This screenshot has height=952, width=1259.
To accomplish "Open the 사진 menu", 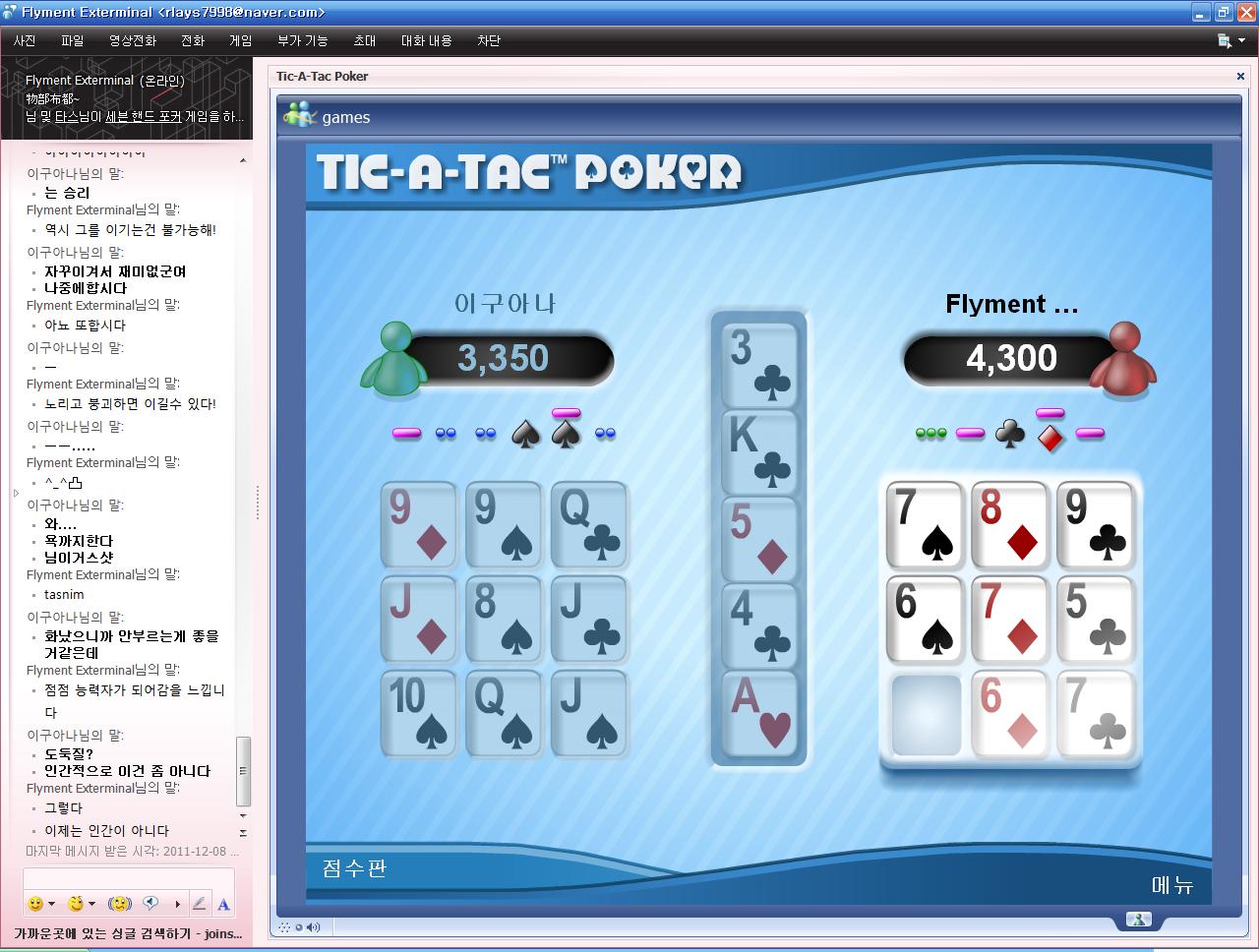I will pyautogui.click(x=25, y=40).
